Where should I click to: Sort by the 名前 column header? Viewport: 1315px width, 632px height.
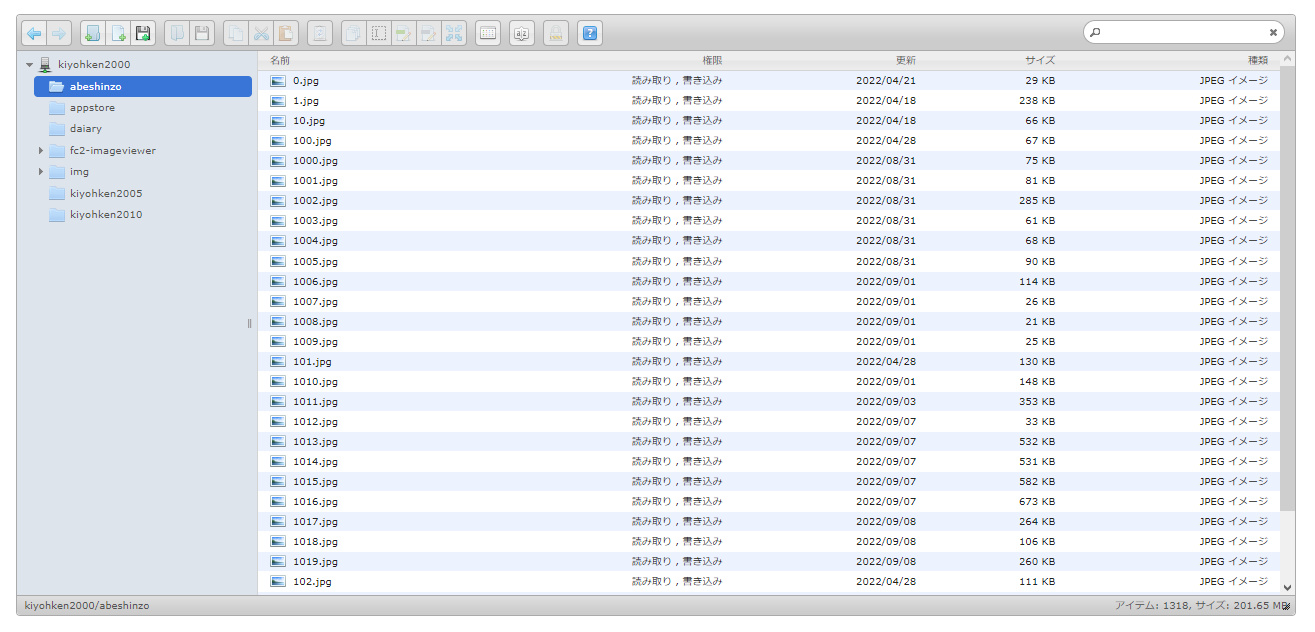point(280,61)
